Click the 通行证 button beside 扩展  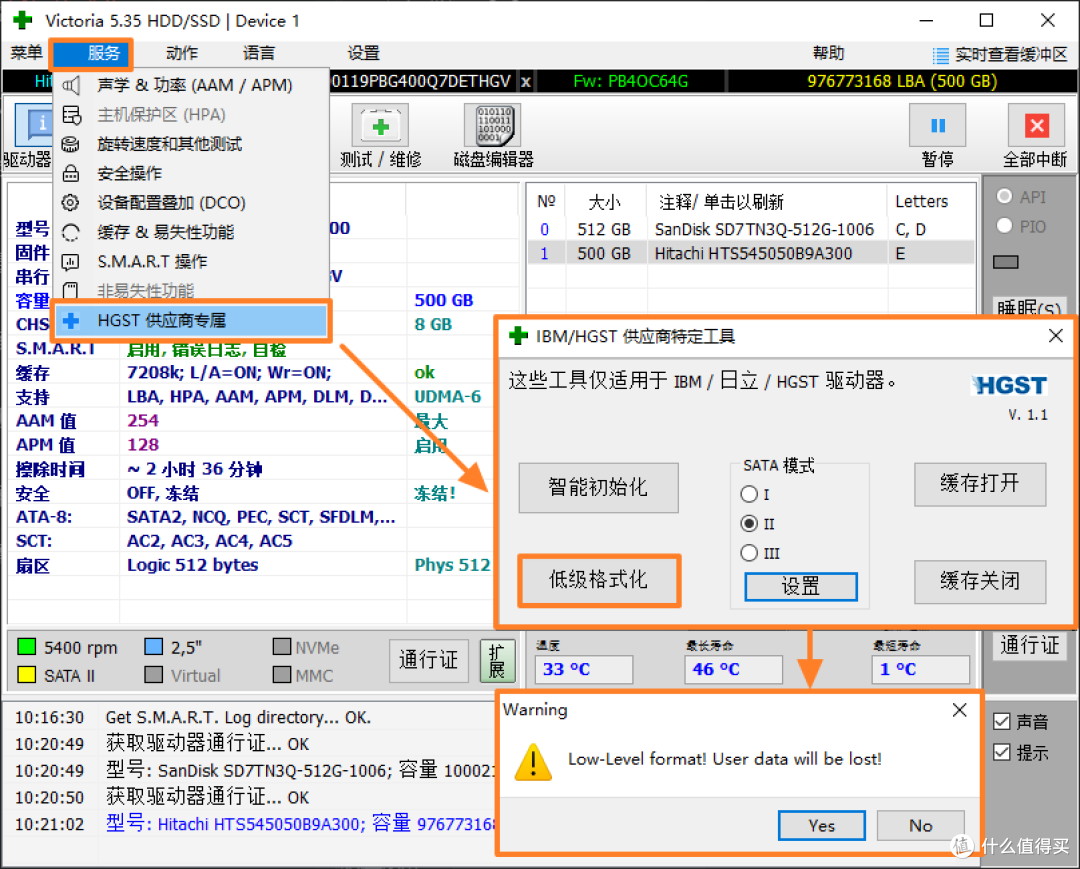pos(428,660)
